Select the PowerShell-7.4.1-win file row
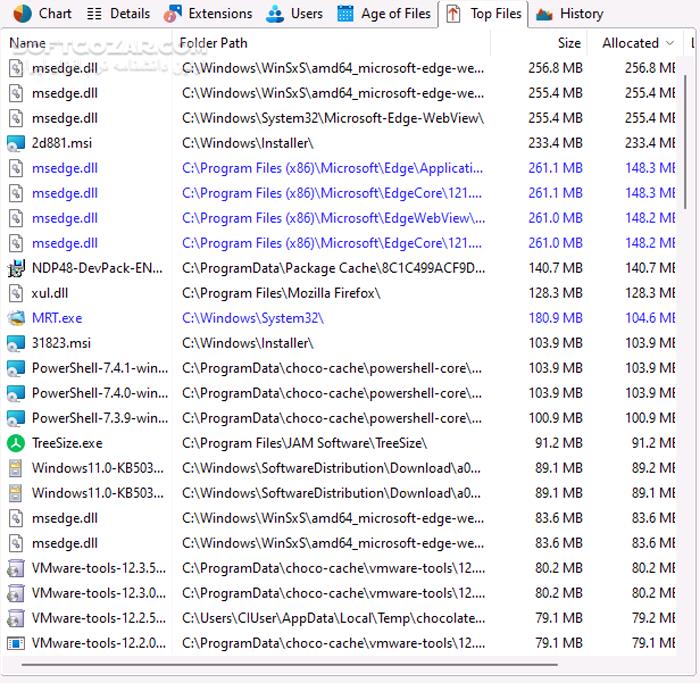Viewport: 700px width, 683px height. [341, 368]
